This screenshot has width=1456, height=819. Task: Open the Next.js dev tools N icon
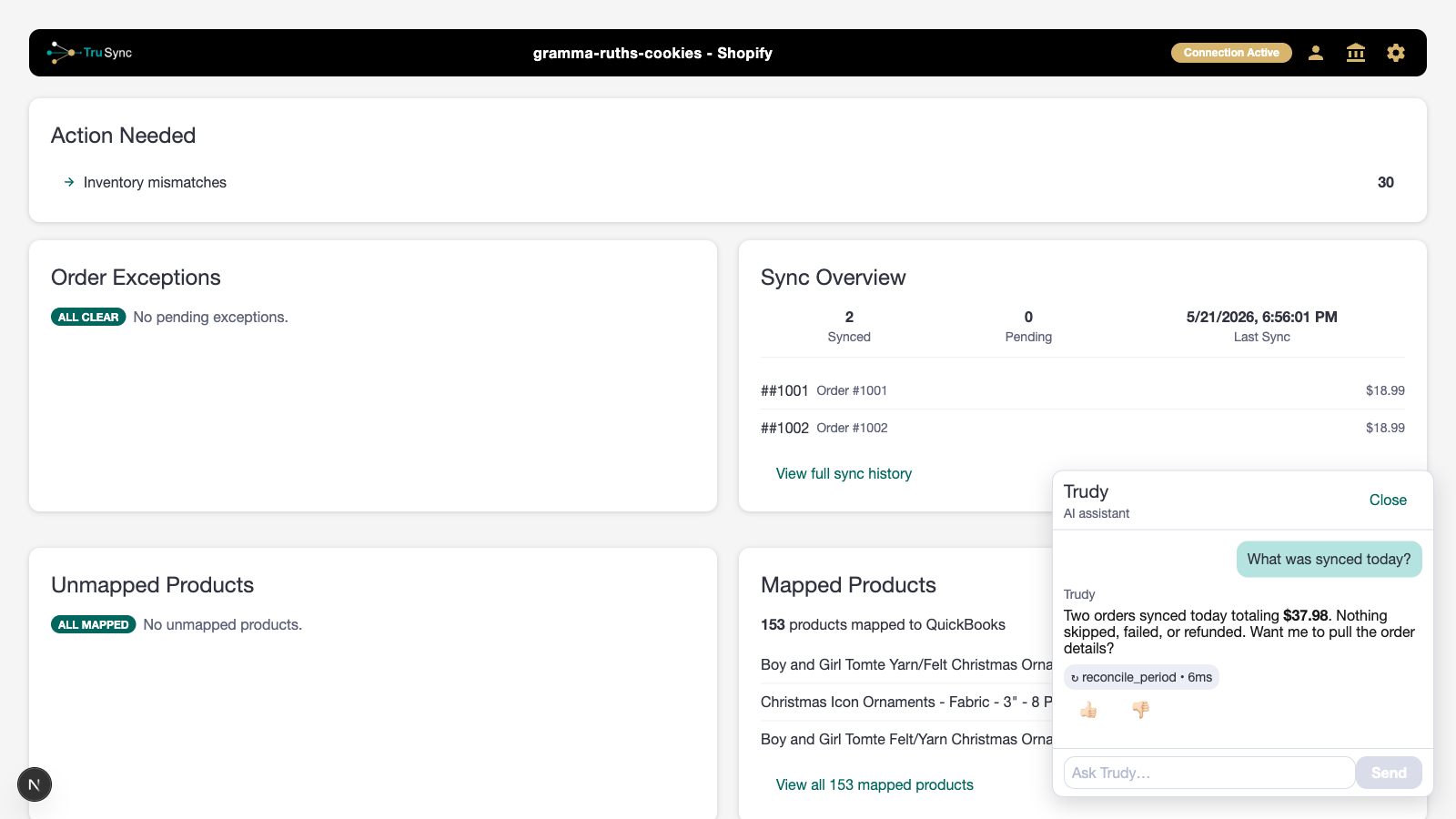pyautogui.click(x=35, y=784)
